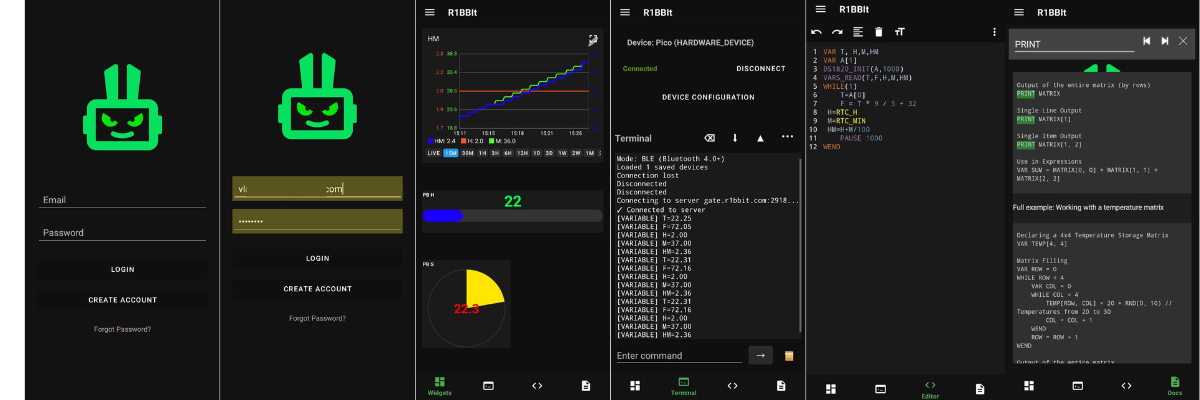Focus the Enter command input field
This screenshot has height=400, width=1200.
(678, 355)
